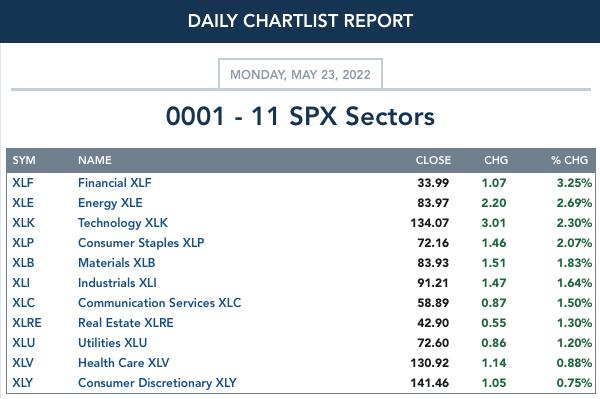
Task: Sort by the % CHG column header
Action: (x=569, y=160)
